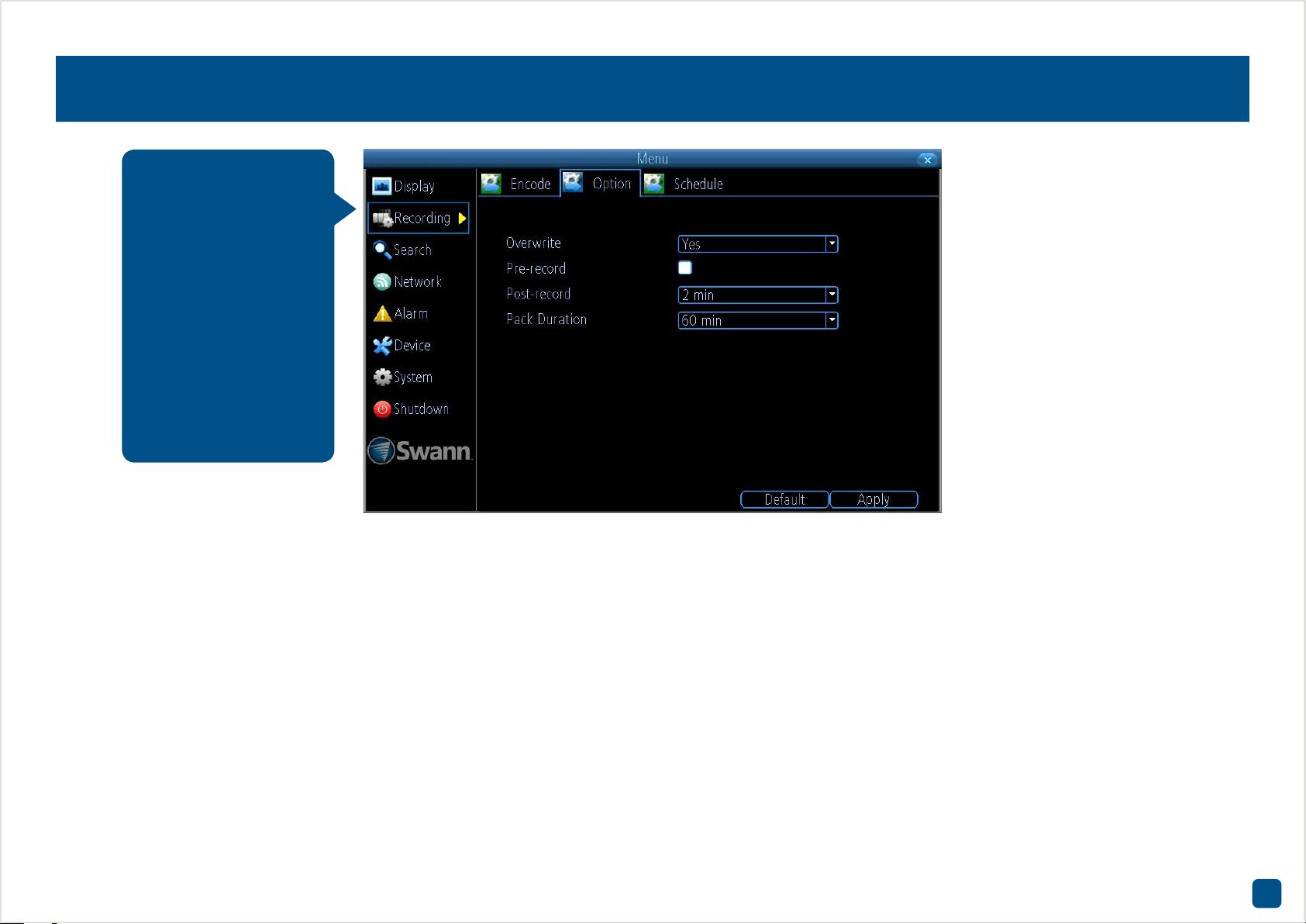Click the Overwrite field showing Yes
1306x924 pixels.
[x=758, y=244]
